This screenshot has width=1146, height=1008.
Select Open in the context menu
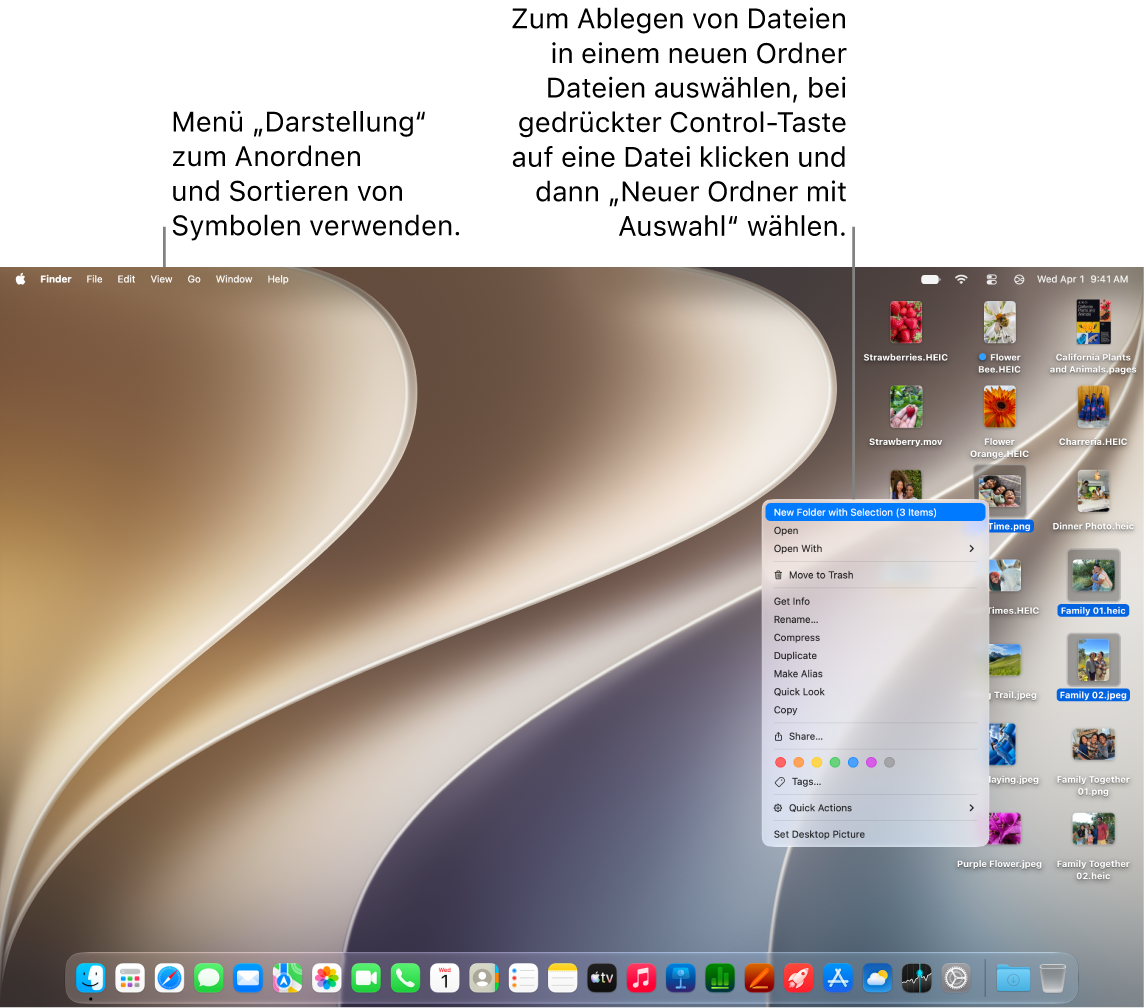pyautogui.click(x=875, y=531)
